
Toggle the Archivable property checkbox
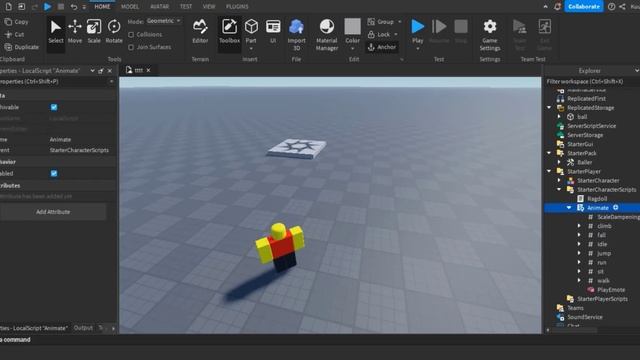point(54,107)
